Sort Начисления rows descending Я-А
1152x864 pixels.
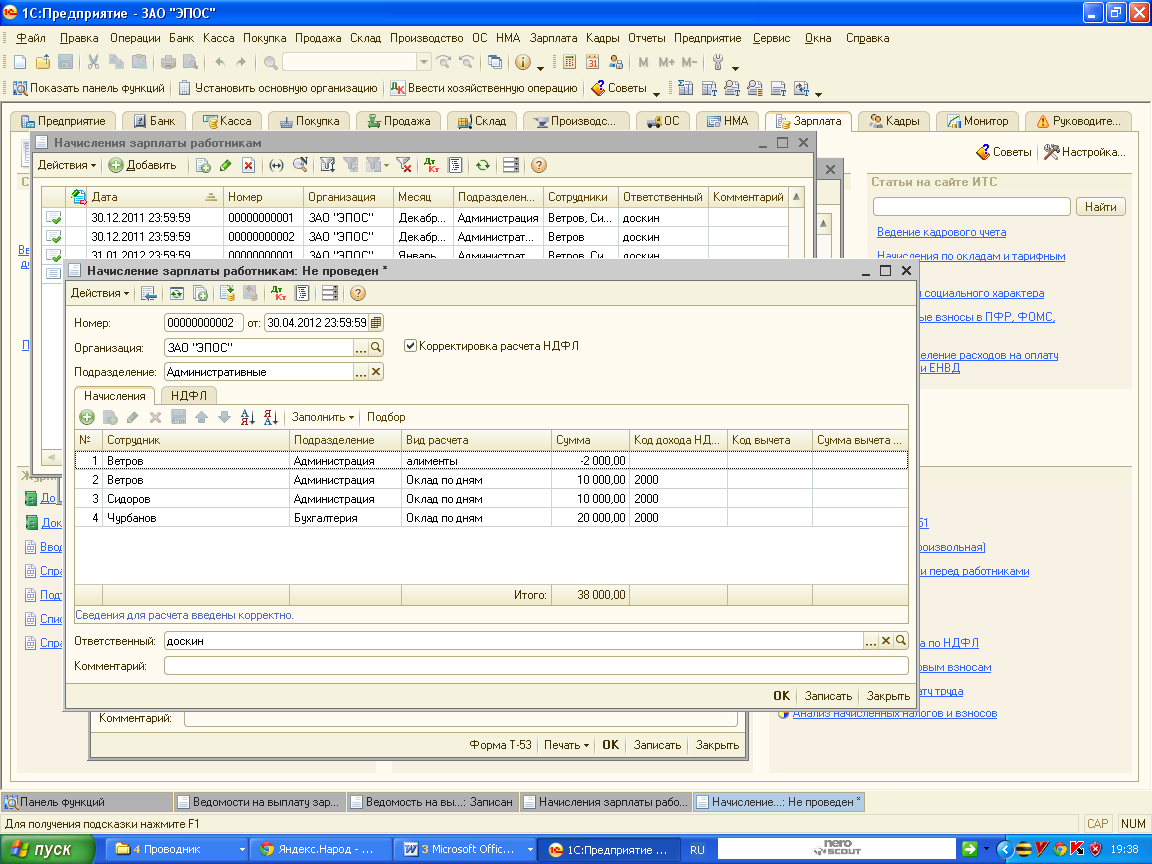point(271,417)
